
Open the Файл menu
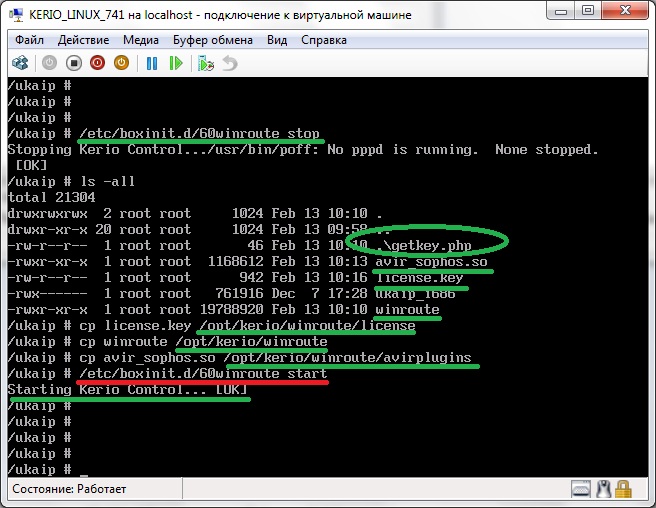(29, 40)
